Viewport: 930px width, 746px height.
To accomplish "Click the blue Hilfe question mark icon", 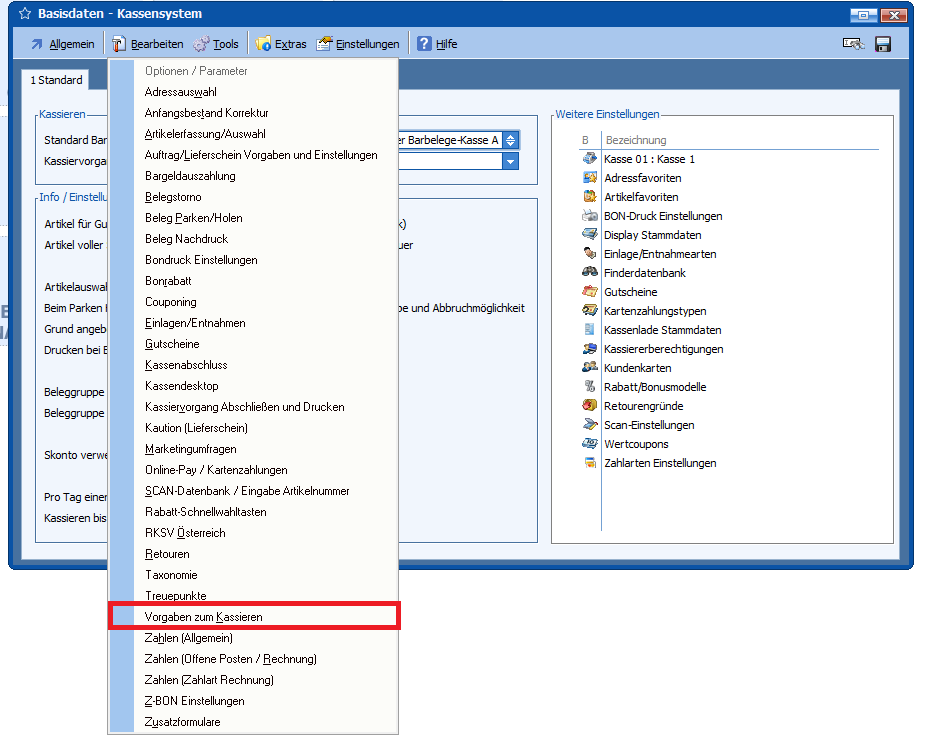I will coord(425,44).
